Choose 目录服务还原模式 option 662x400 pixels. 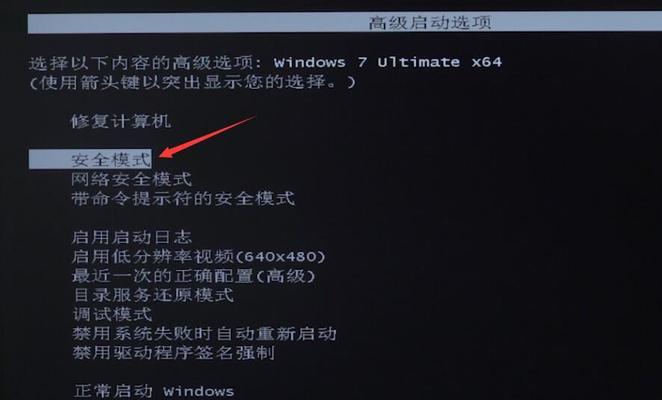tap(153, 295)
